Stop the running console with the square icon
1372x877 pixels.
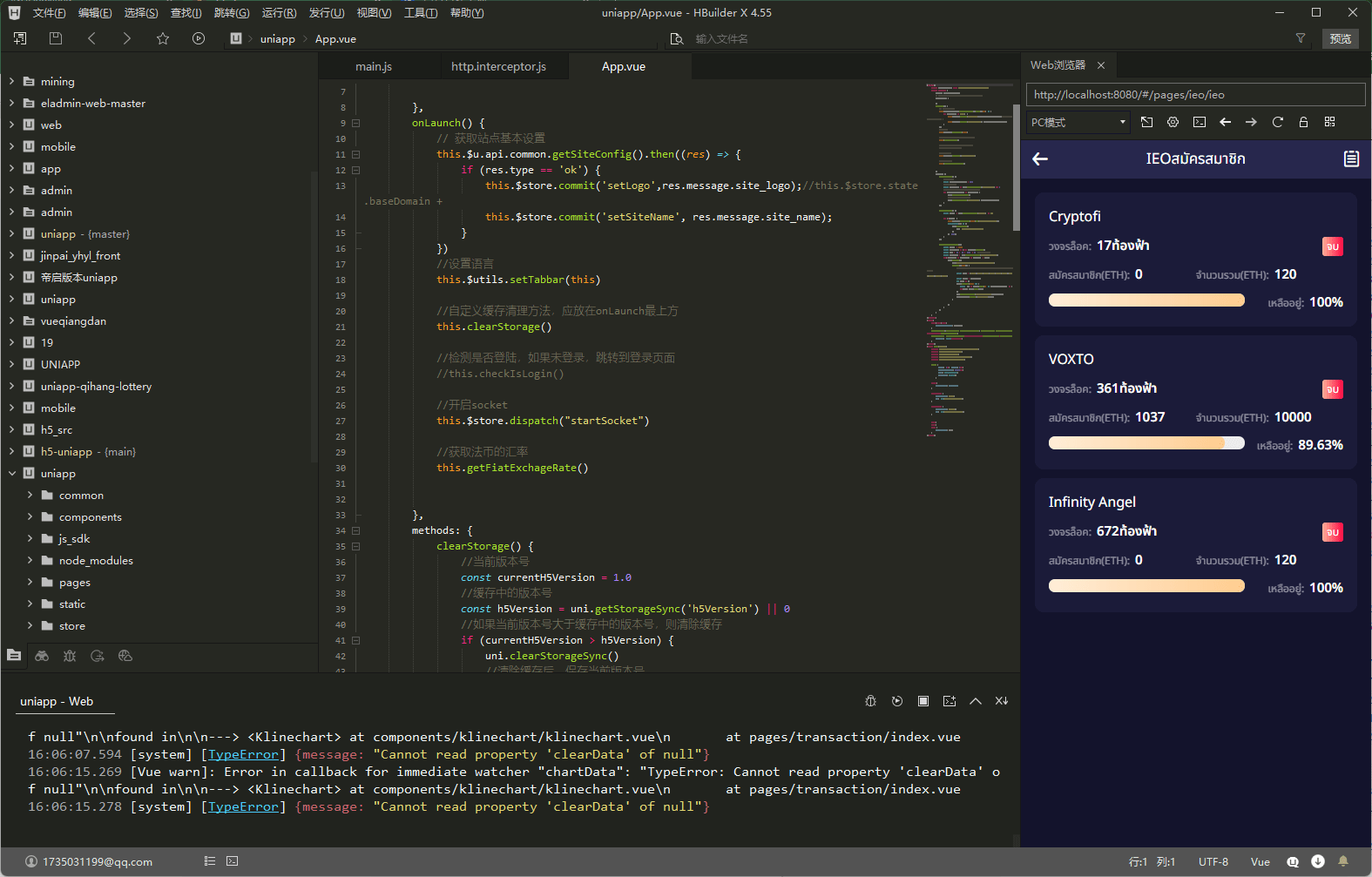(923, 701)
